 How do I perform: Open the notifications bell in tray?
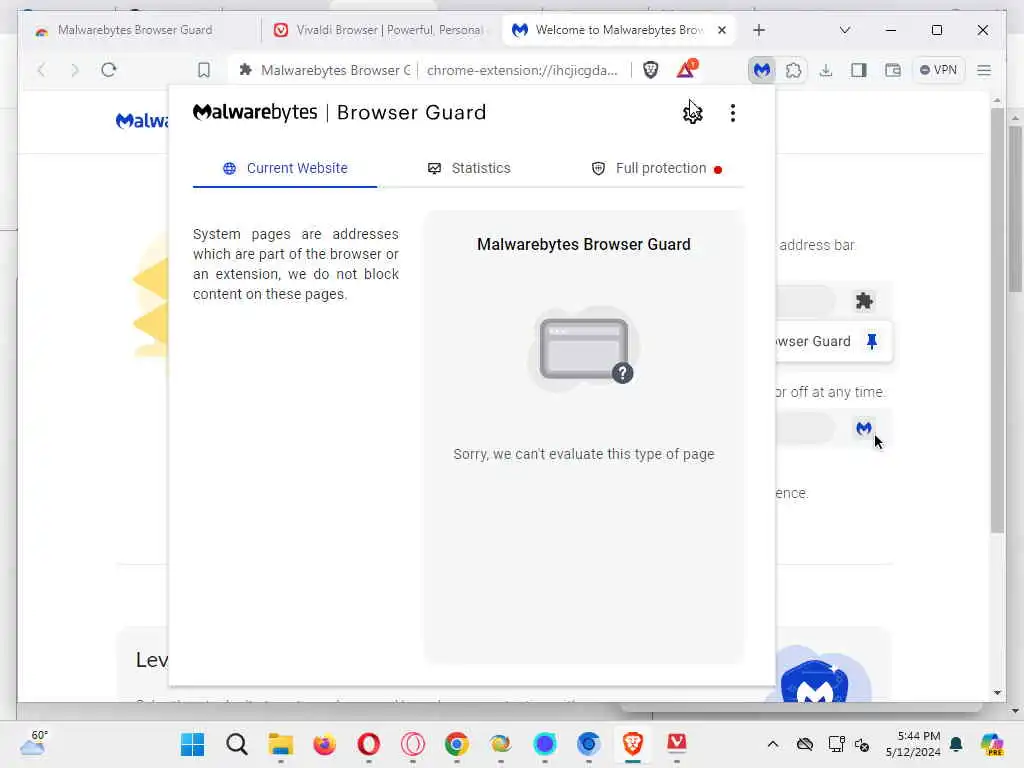pyautogui.click(x=956, y=744)
